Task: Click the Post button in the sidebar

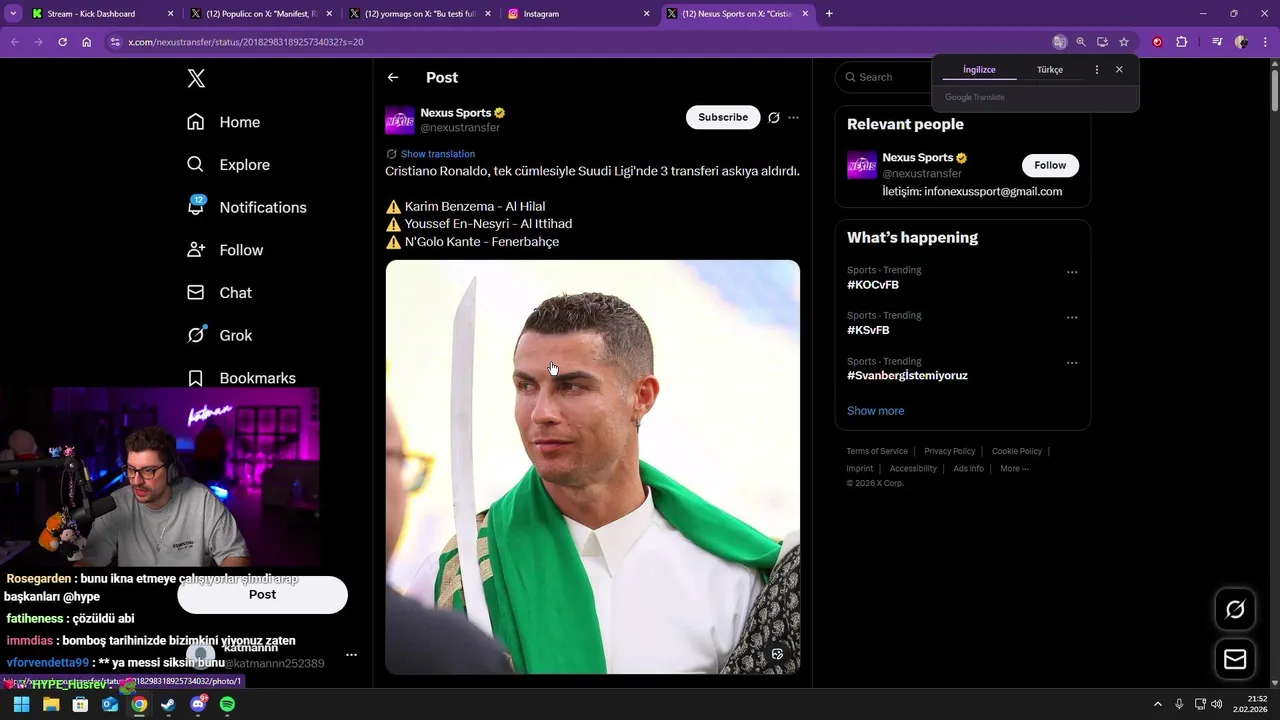Action: pos(262,595)
